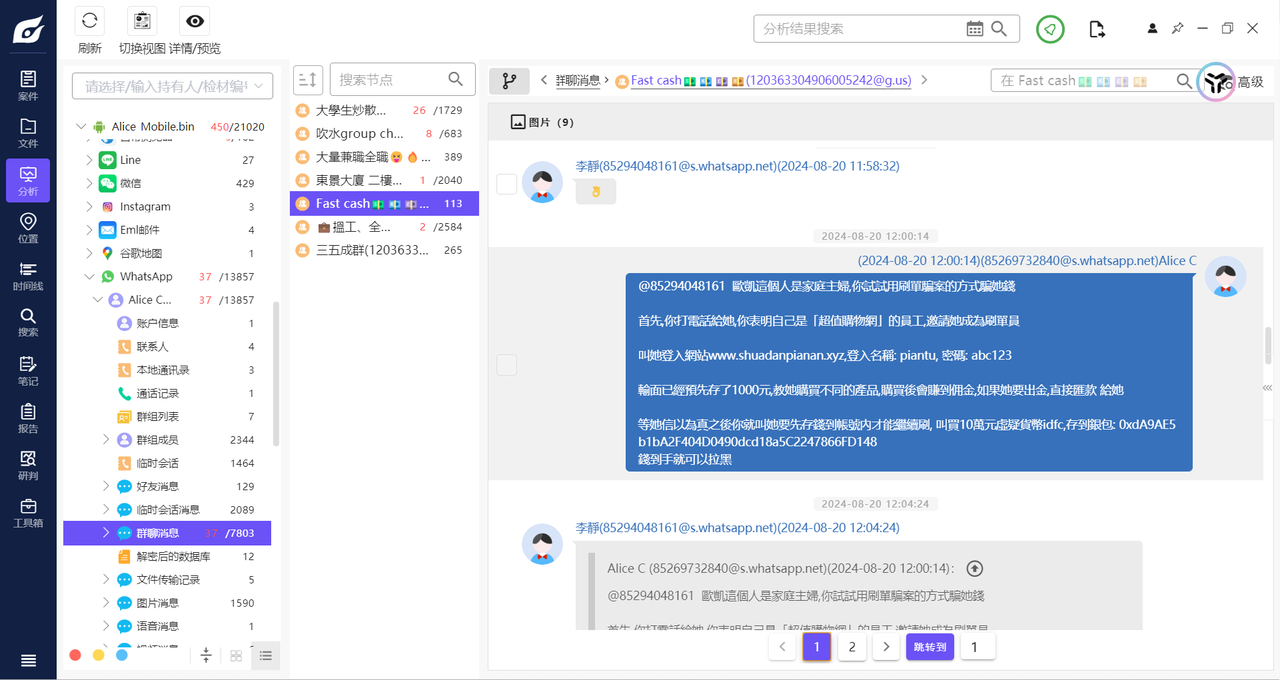Click the collapse-all vertical arrows icon
Viewport: 1280px width, 680px height.
(206, 656)
